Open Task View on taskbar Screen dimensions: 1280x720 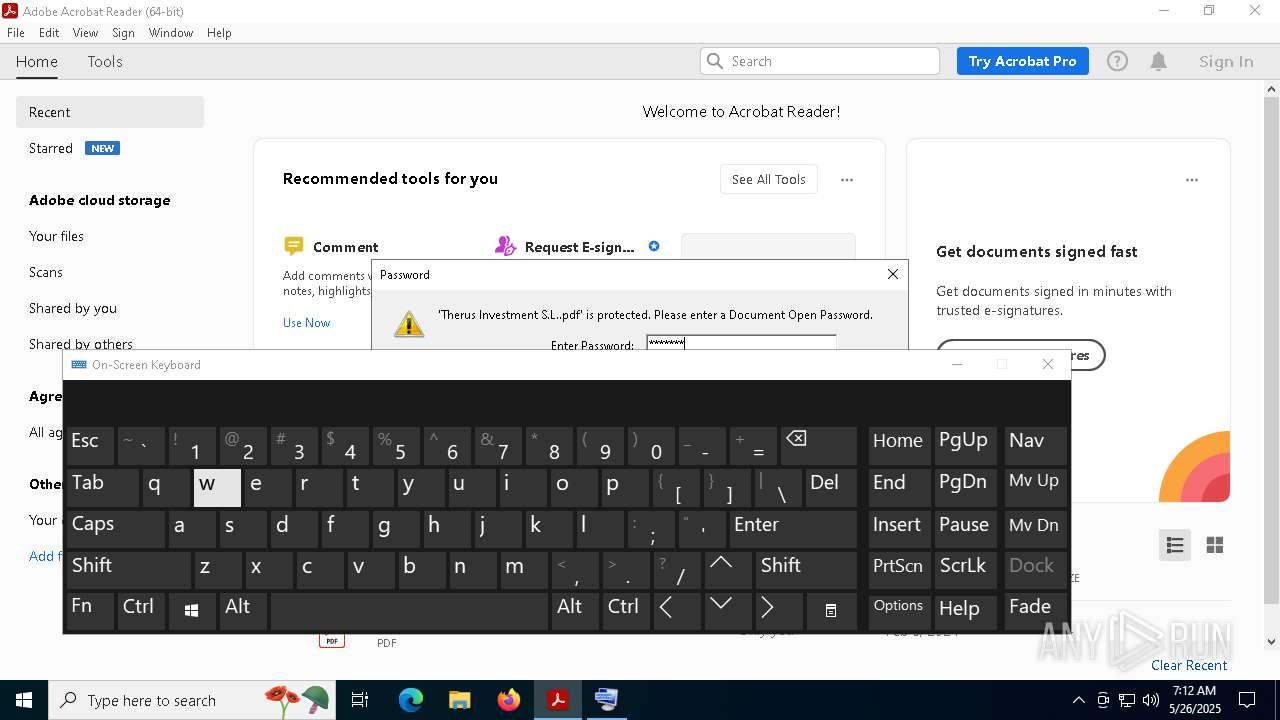[x=360, y=700]
